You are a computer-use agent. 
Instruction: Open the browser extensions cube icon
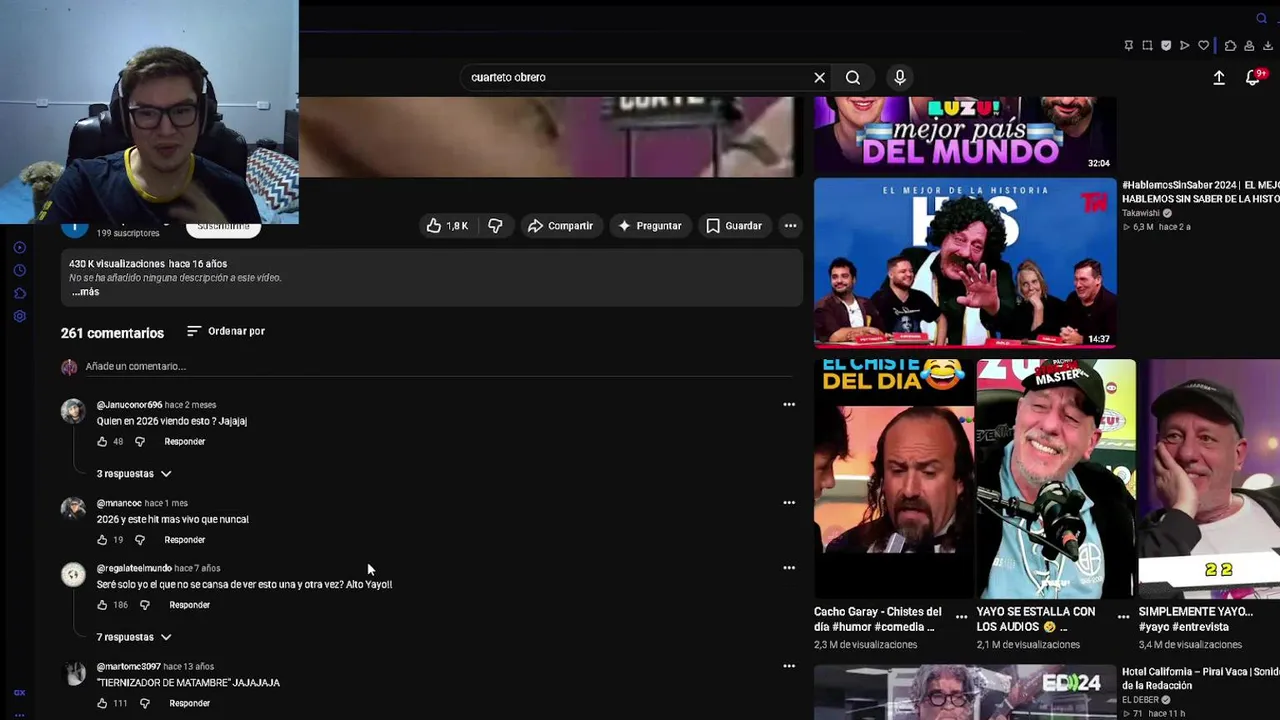coord(1230,45)
